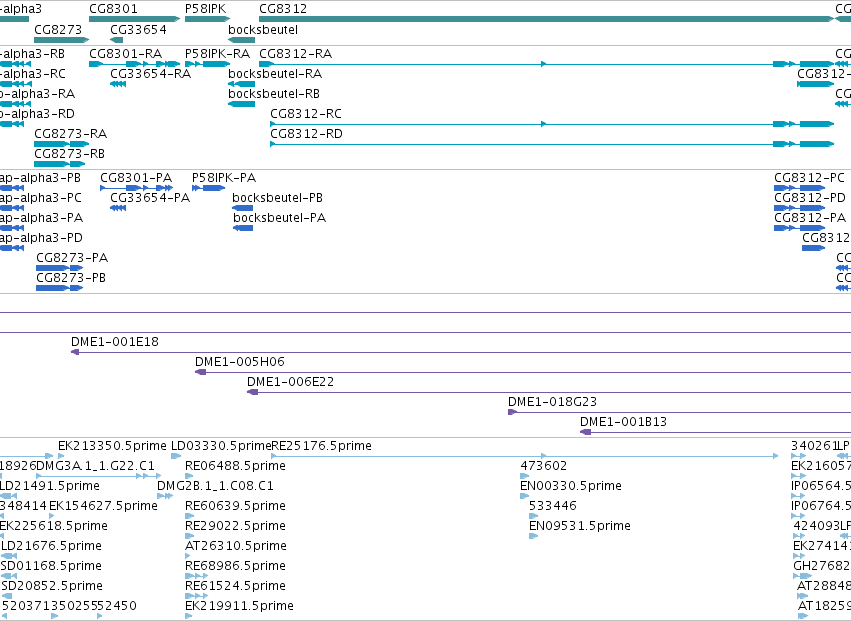Screen dimensions: 851x621
Task: Select EST SD01168.5prime
Action: [51, 567]
